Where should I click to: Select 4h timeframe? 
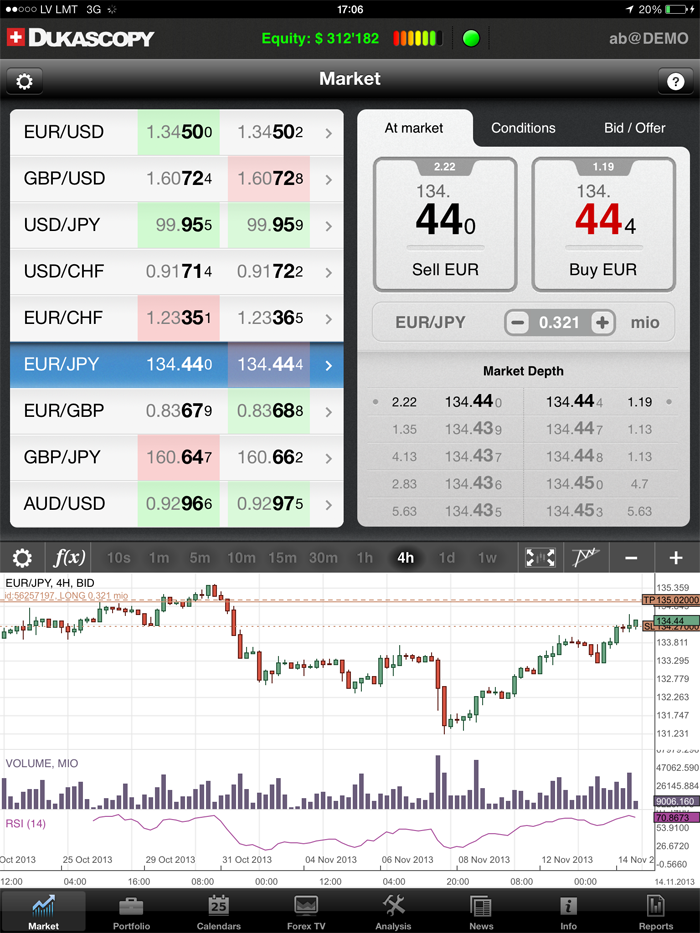point(405,558)
